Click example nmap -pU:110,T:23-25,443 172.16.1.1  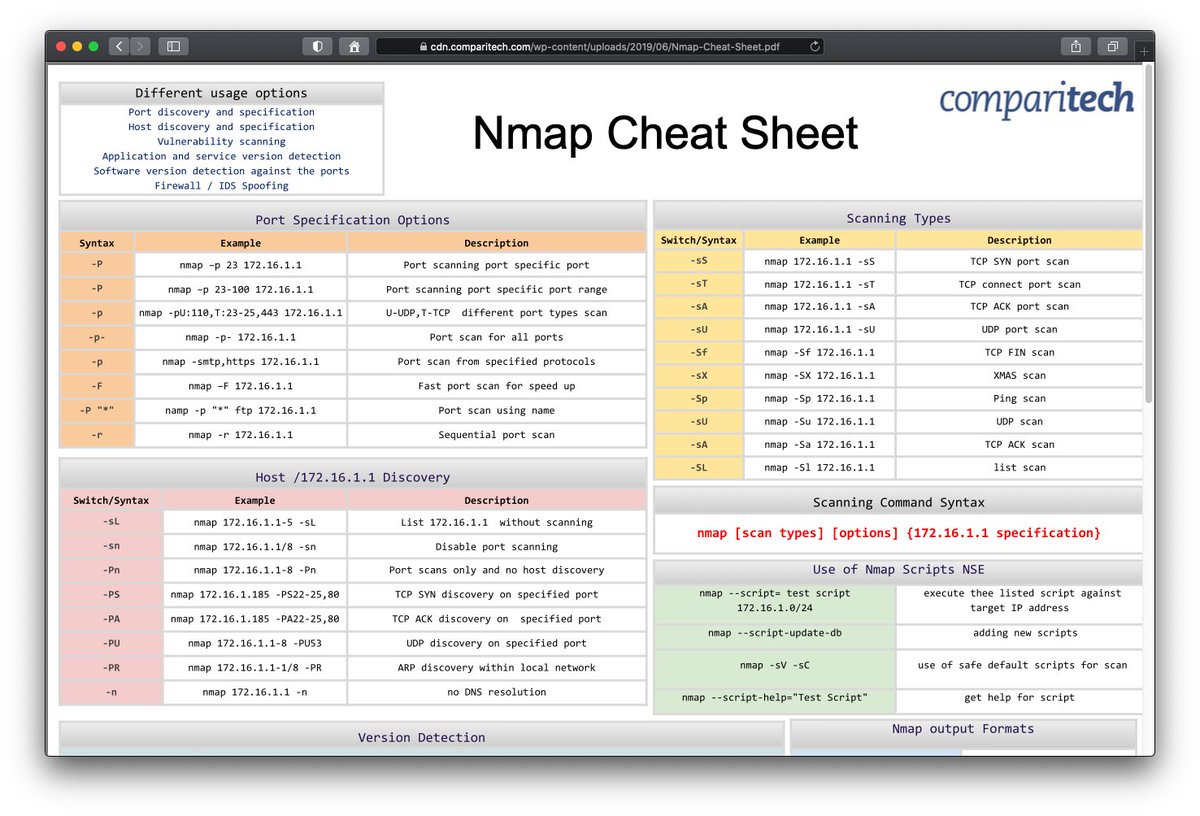pyautogui.click(x=241, y=313)
